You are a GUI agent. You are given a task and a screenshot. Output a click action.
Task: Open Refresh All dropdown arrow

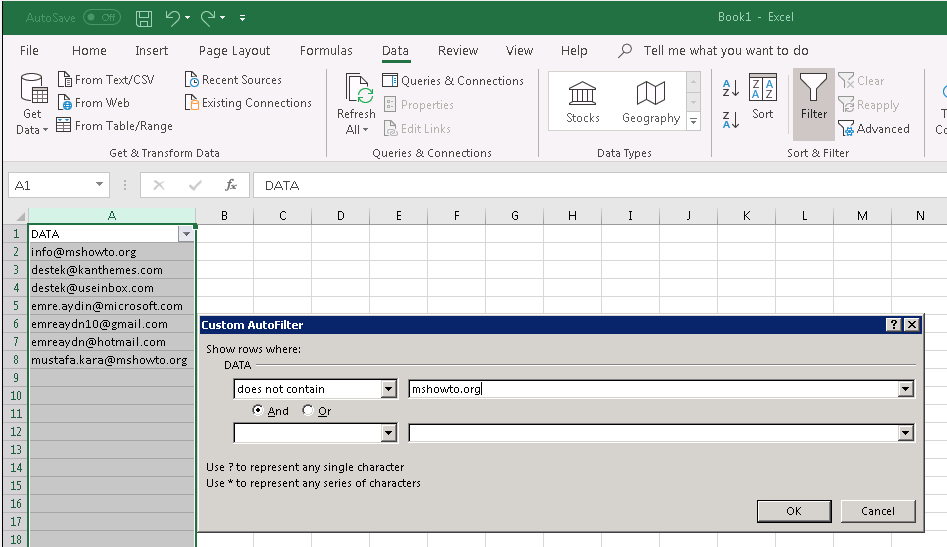tap(365, 130)
